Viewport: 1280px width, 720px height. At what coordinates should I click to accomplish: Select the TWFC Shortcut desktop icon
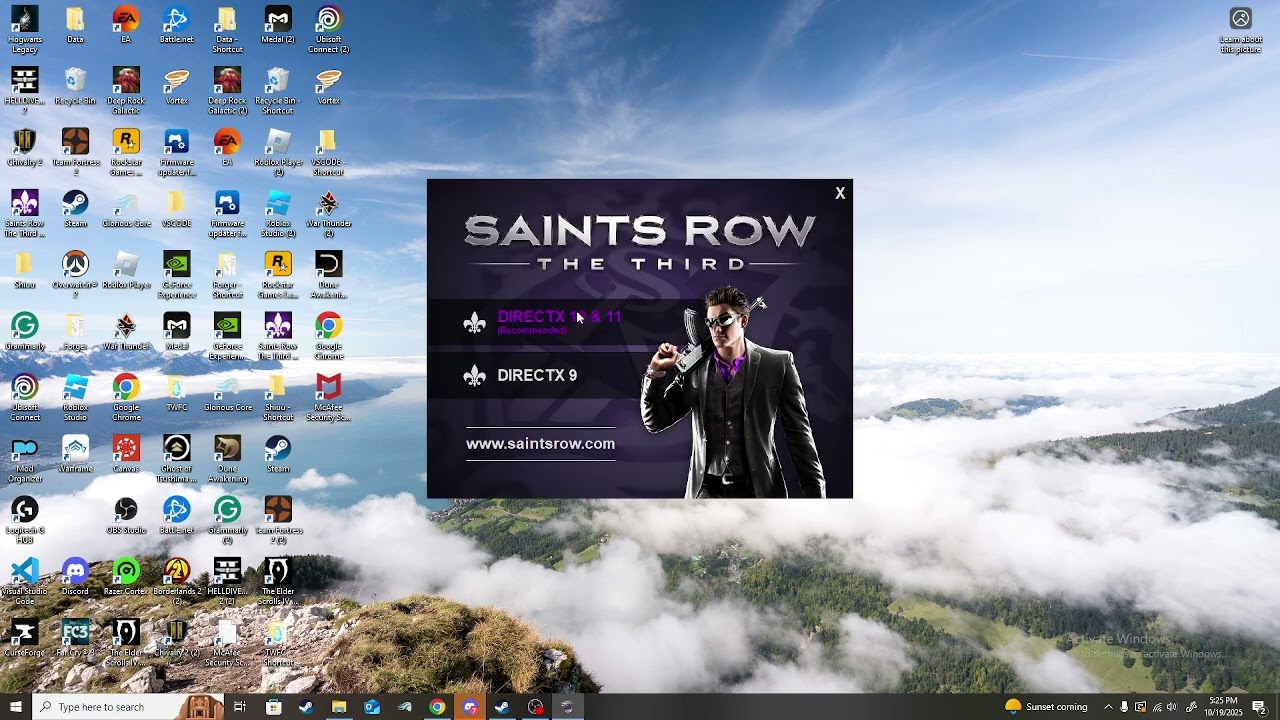[278, 643]
